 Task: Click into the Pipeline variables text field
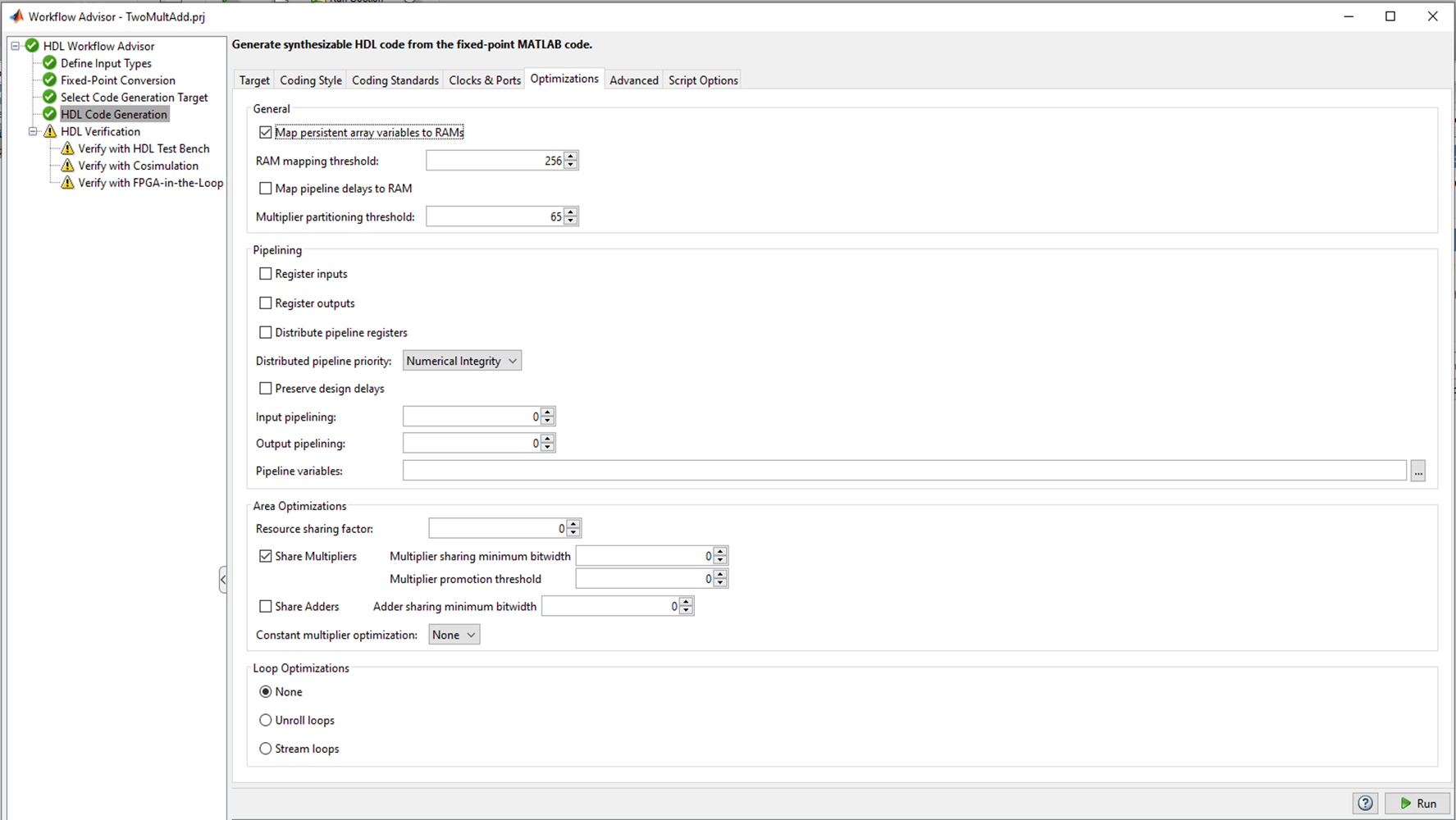point(904,471)
